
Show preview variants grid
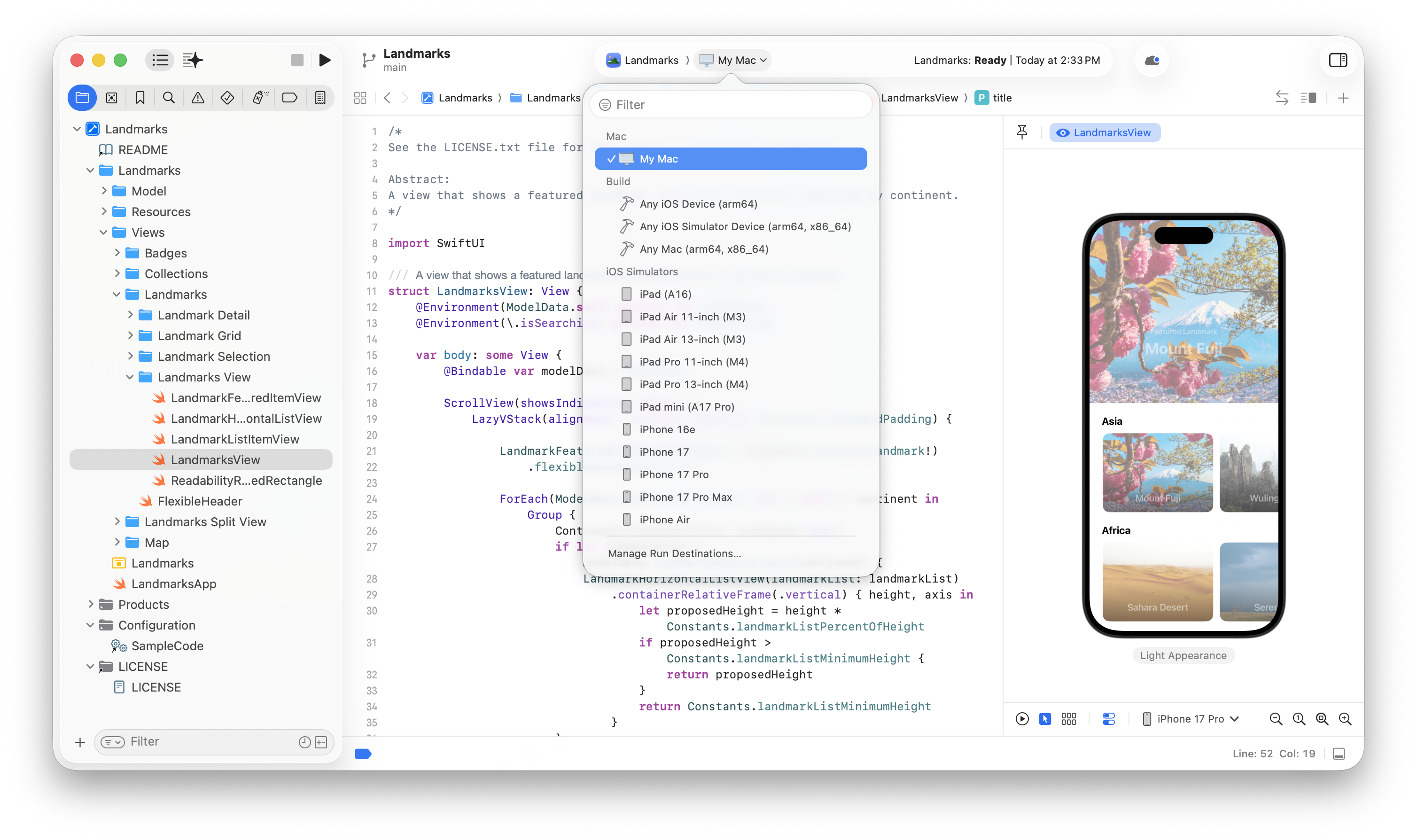tap(1069, 719)
